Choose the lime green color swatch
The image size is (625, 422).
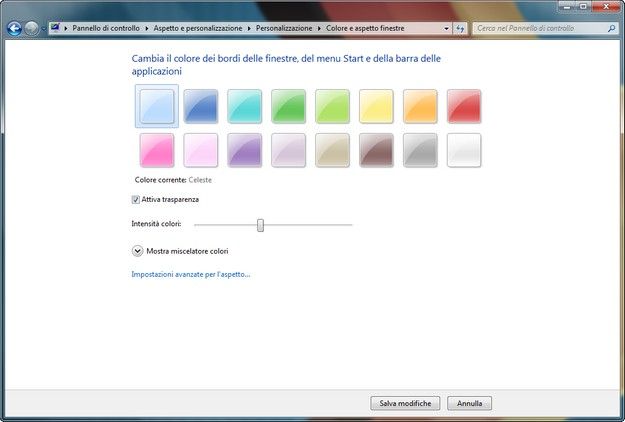click(x=332, y=106)
